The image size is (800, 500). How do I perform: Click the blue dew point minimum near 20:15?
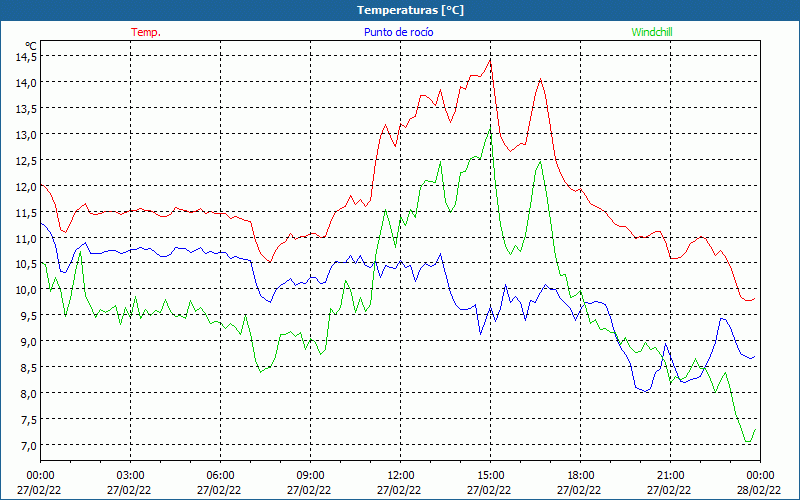[x=646, y=391]
